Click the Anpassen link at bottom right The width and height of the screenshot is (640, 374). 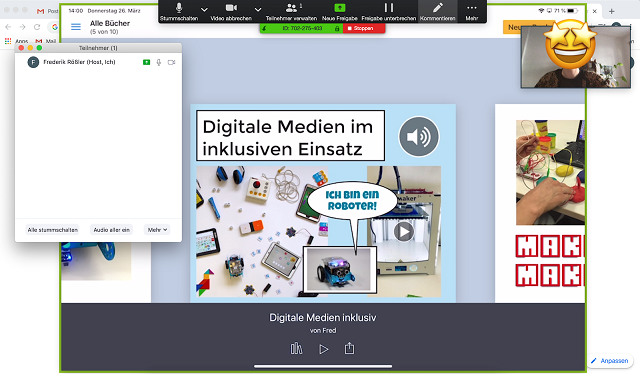pyautogui.click(x=610, y=361)
